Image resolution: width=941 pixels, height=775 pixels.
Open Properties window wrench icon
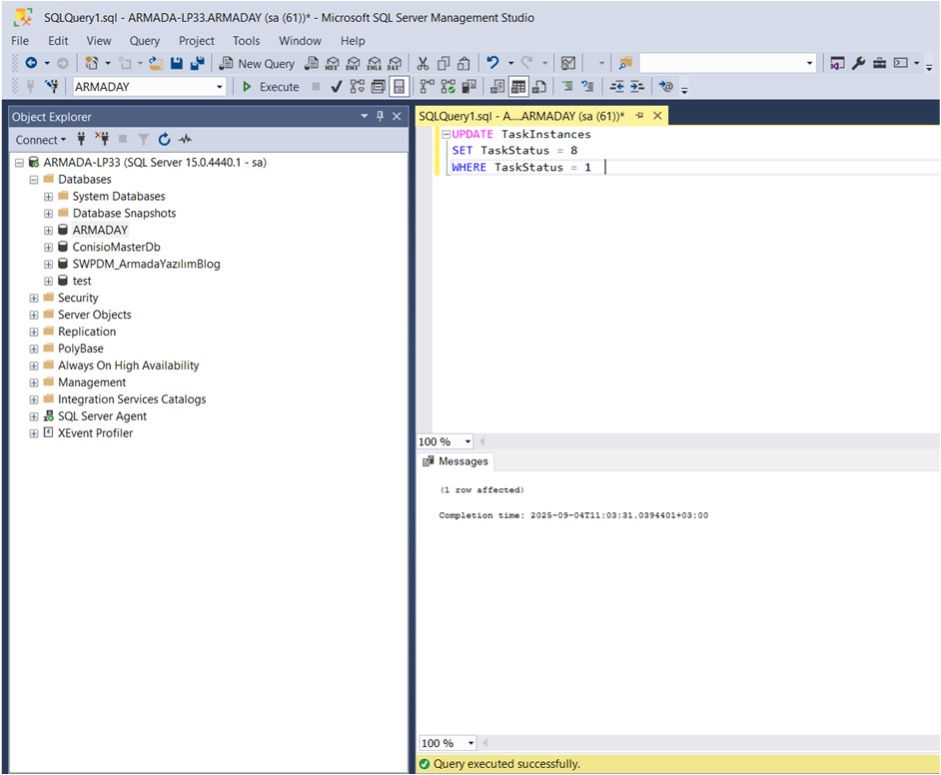click(x=858, y=63)
